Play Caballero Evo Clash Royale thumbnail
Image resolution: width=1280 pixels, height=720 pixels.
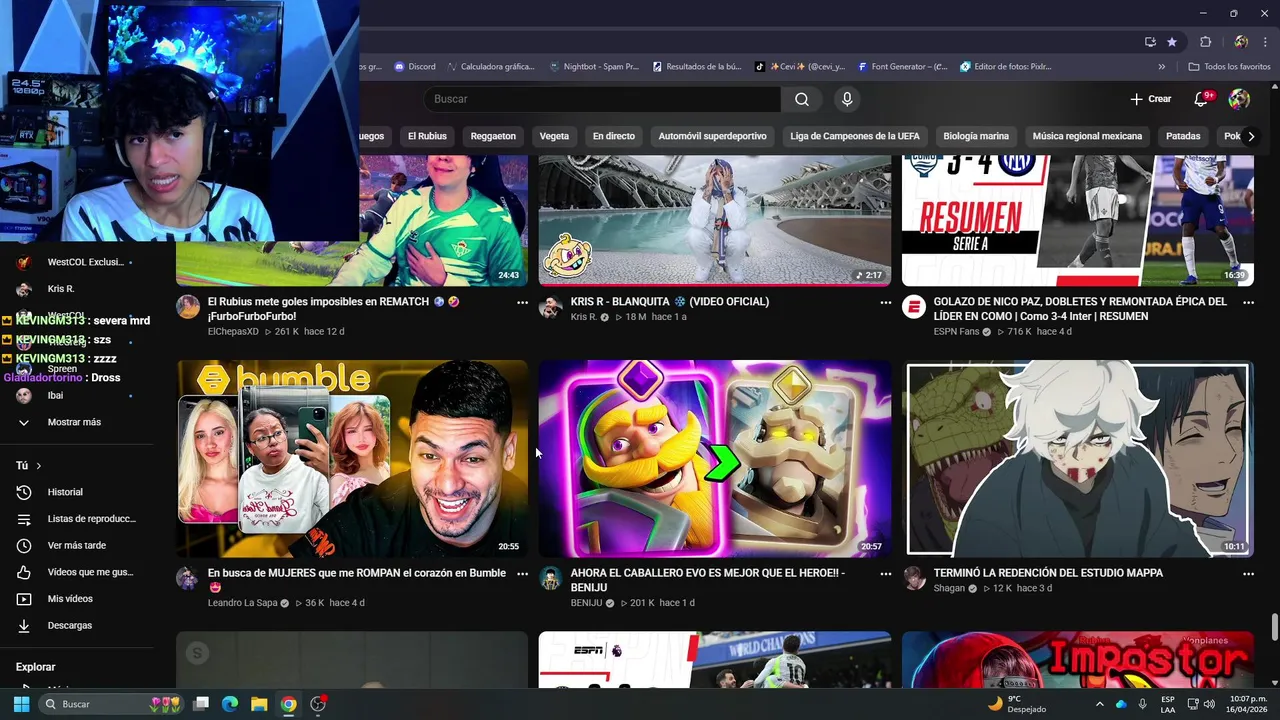(714, 459)
